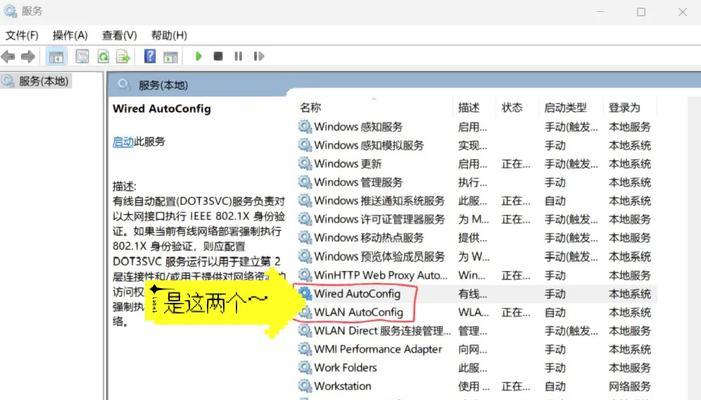Sort by the 描述 column header
701x400 pixels.
coord(469,107)
